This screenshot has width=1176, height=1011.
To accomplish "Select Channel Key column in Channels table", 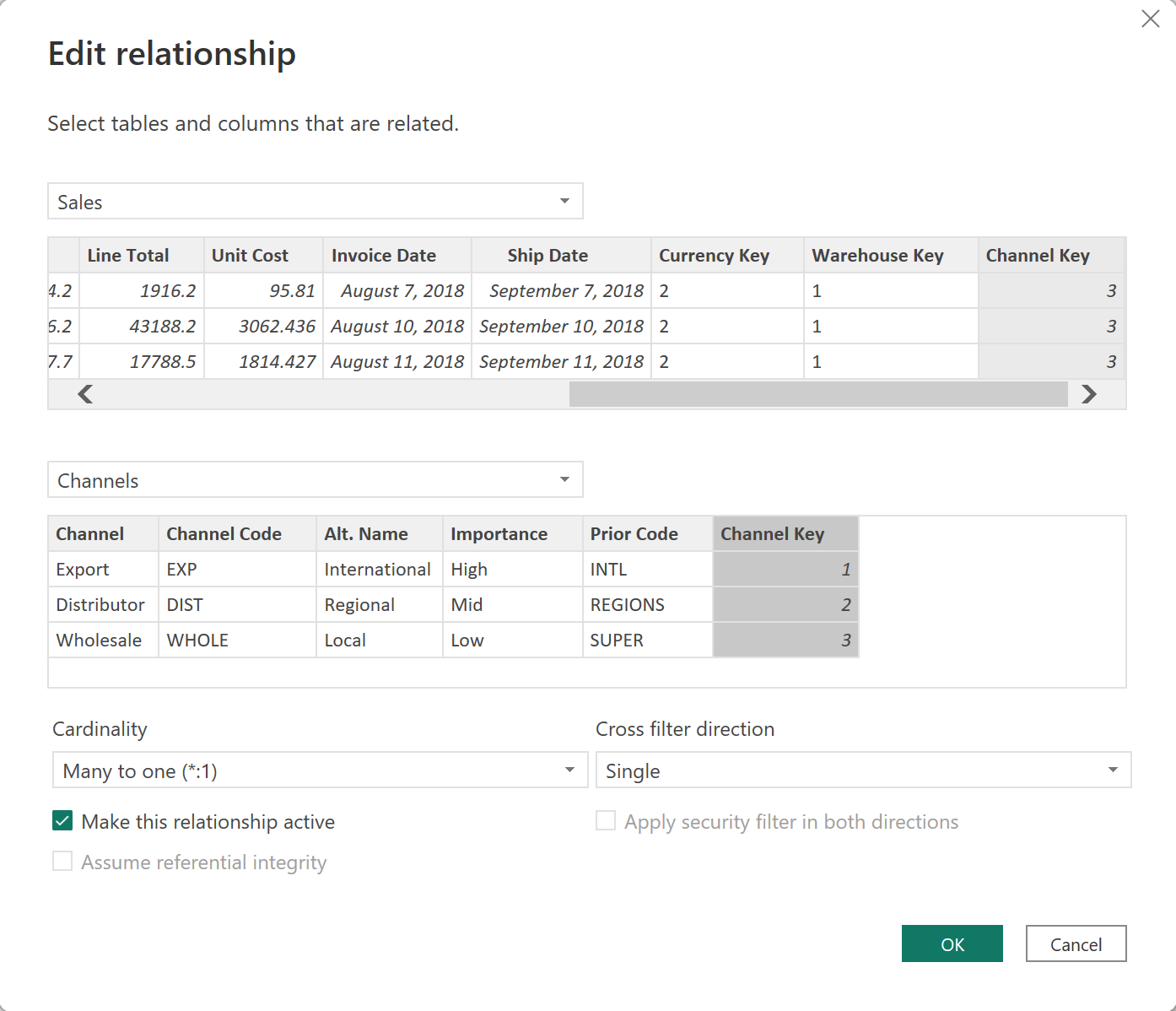I will coord(785,534).
